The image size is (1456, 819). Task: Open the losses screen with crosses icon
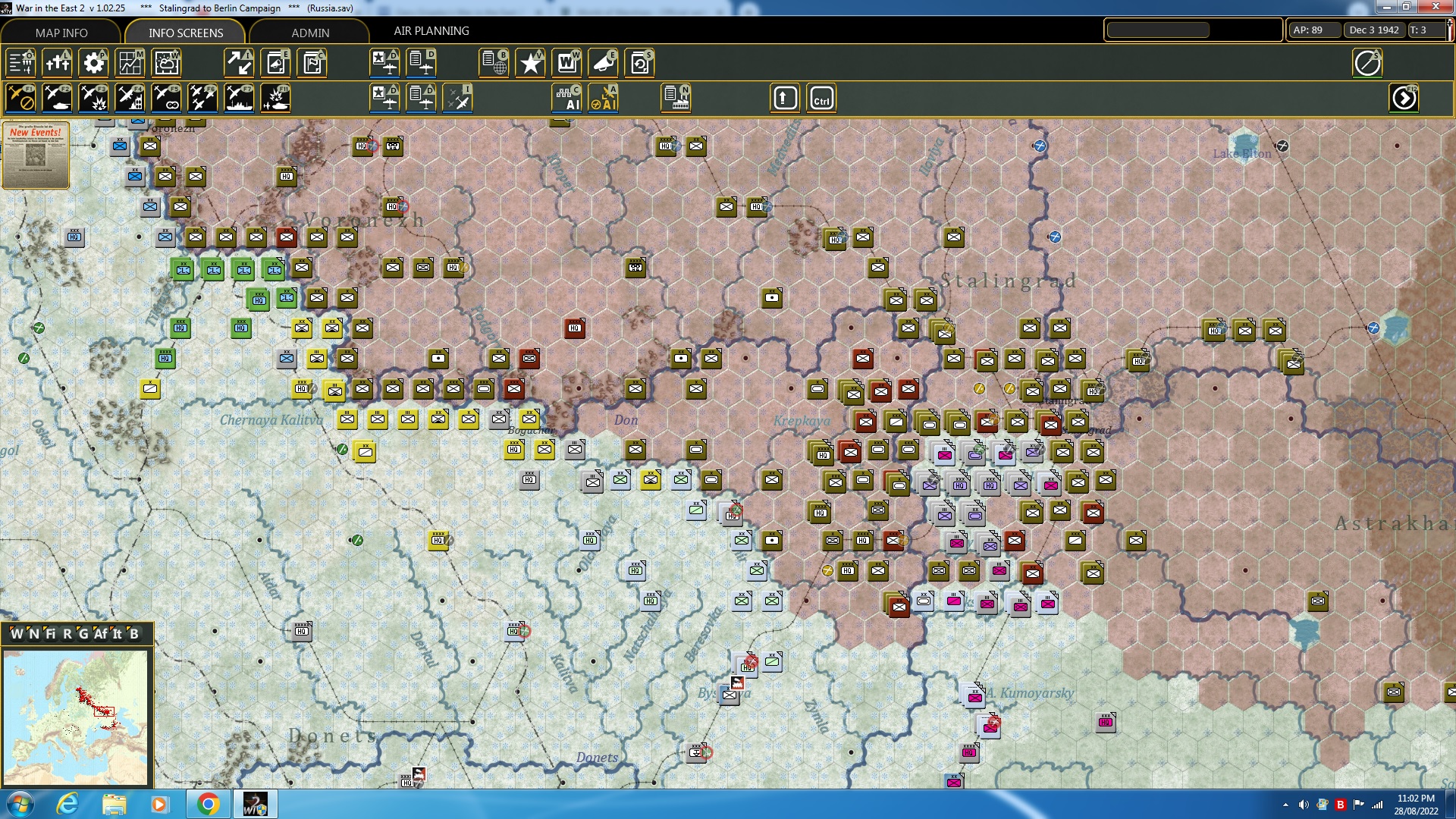click(x=57, y=63)
